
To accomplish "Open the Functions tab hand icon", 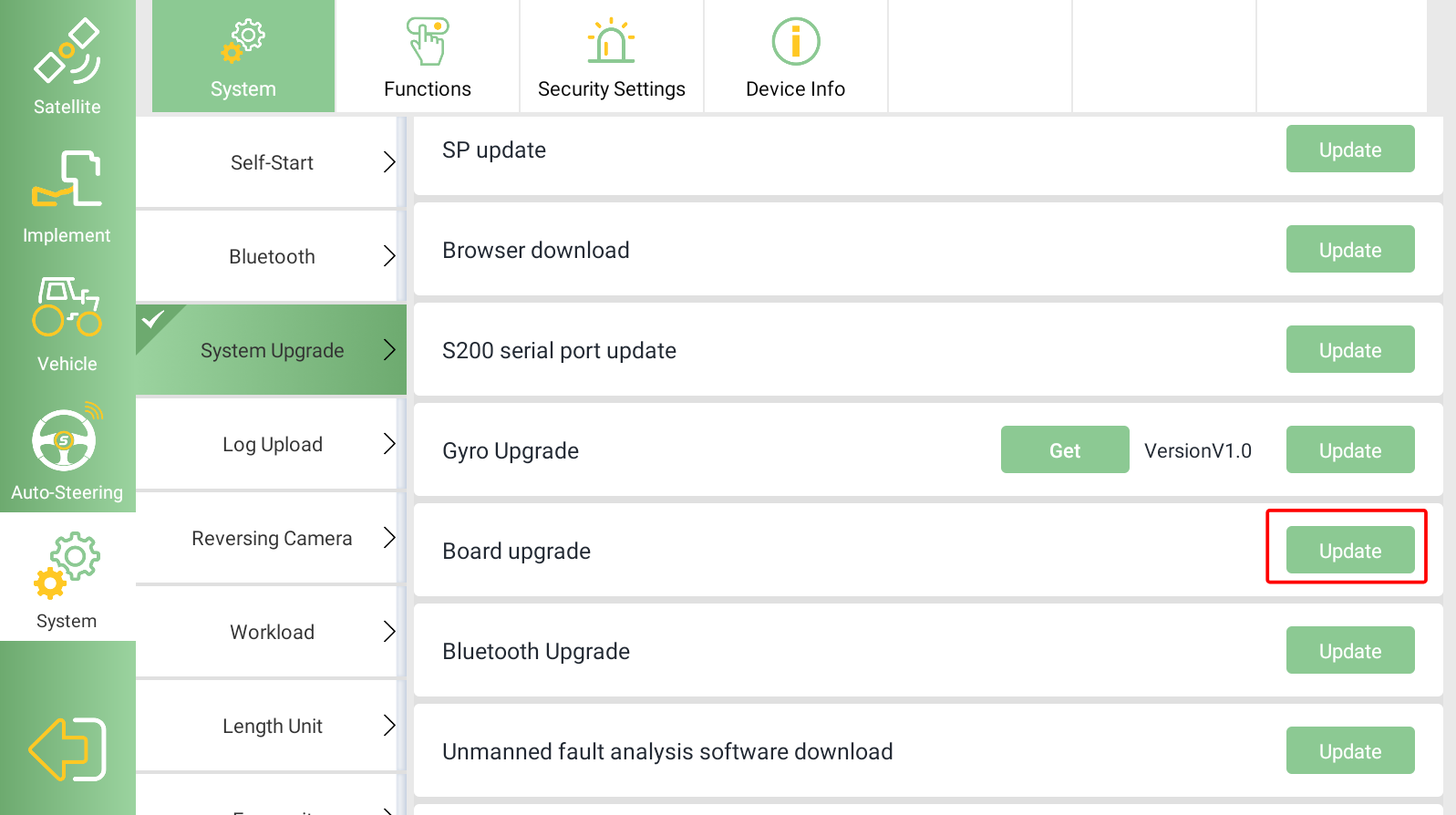I will (427, 42).
